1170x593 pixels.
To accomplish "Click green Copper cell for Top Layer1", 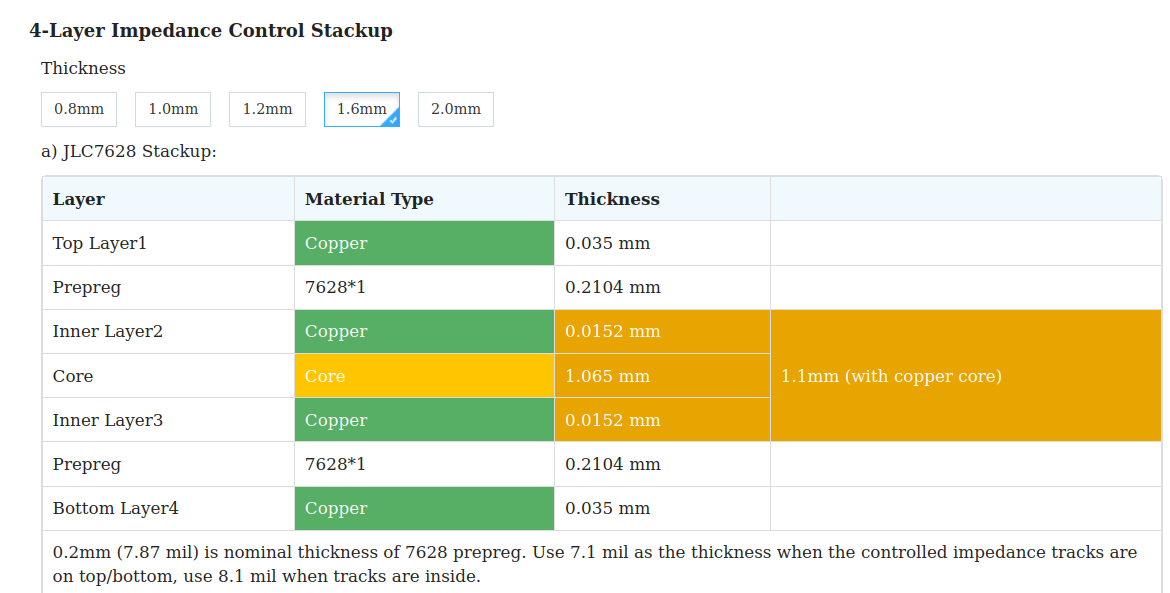I will (424, 243).
